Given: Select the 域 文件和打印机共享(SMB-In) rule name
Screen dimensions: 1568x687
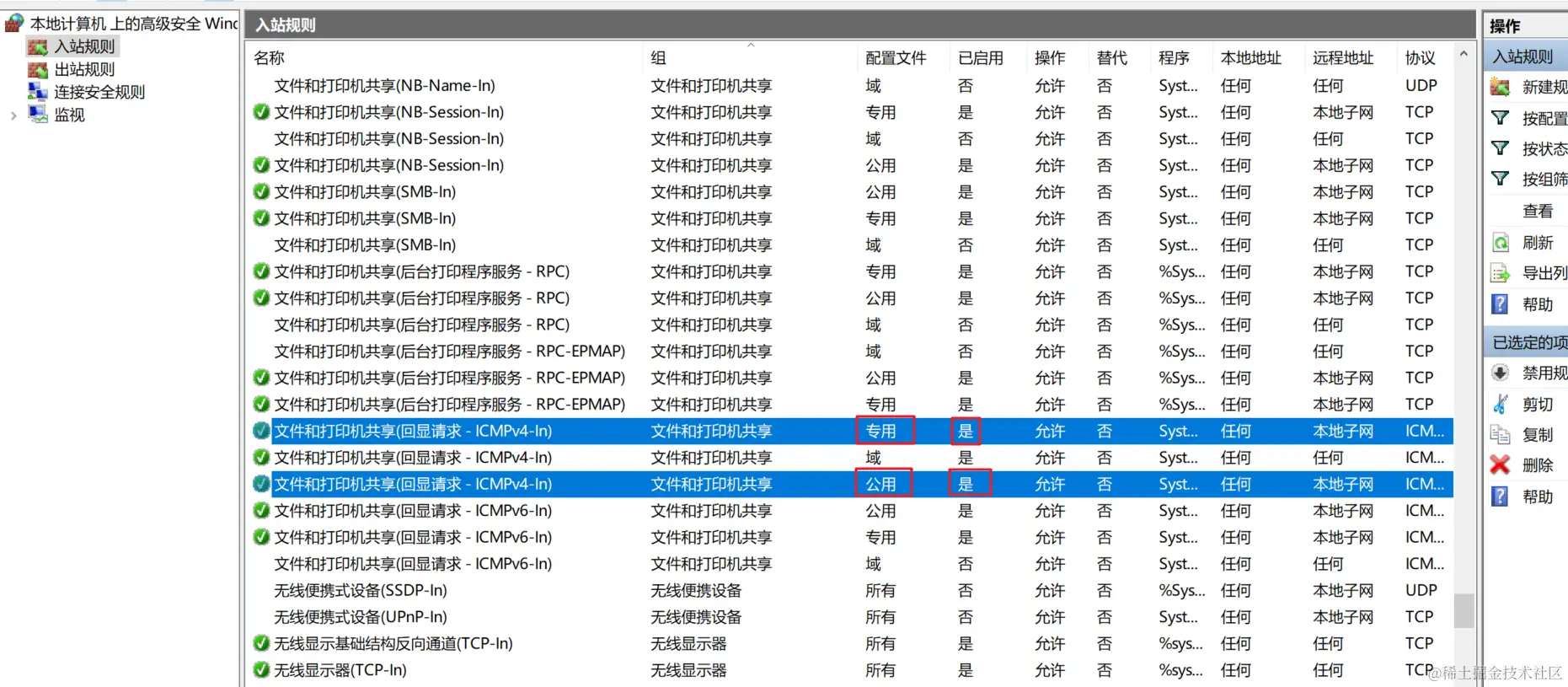Looking at the screenshot, I should tap(365, 244).
